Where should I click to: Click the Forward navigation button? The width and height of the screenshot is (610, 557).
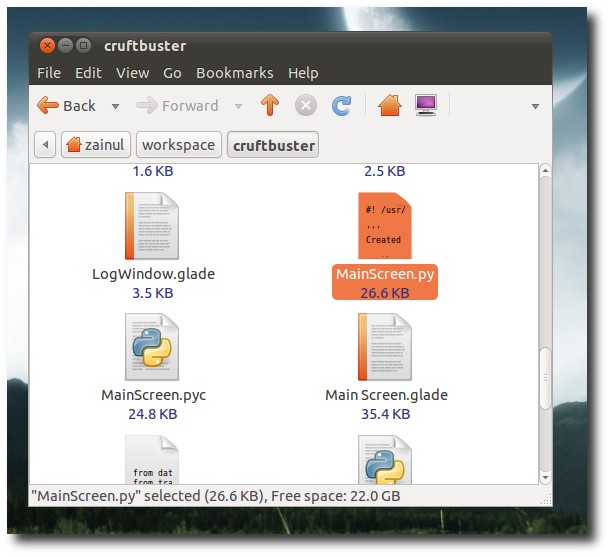(177, 106)
